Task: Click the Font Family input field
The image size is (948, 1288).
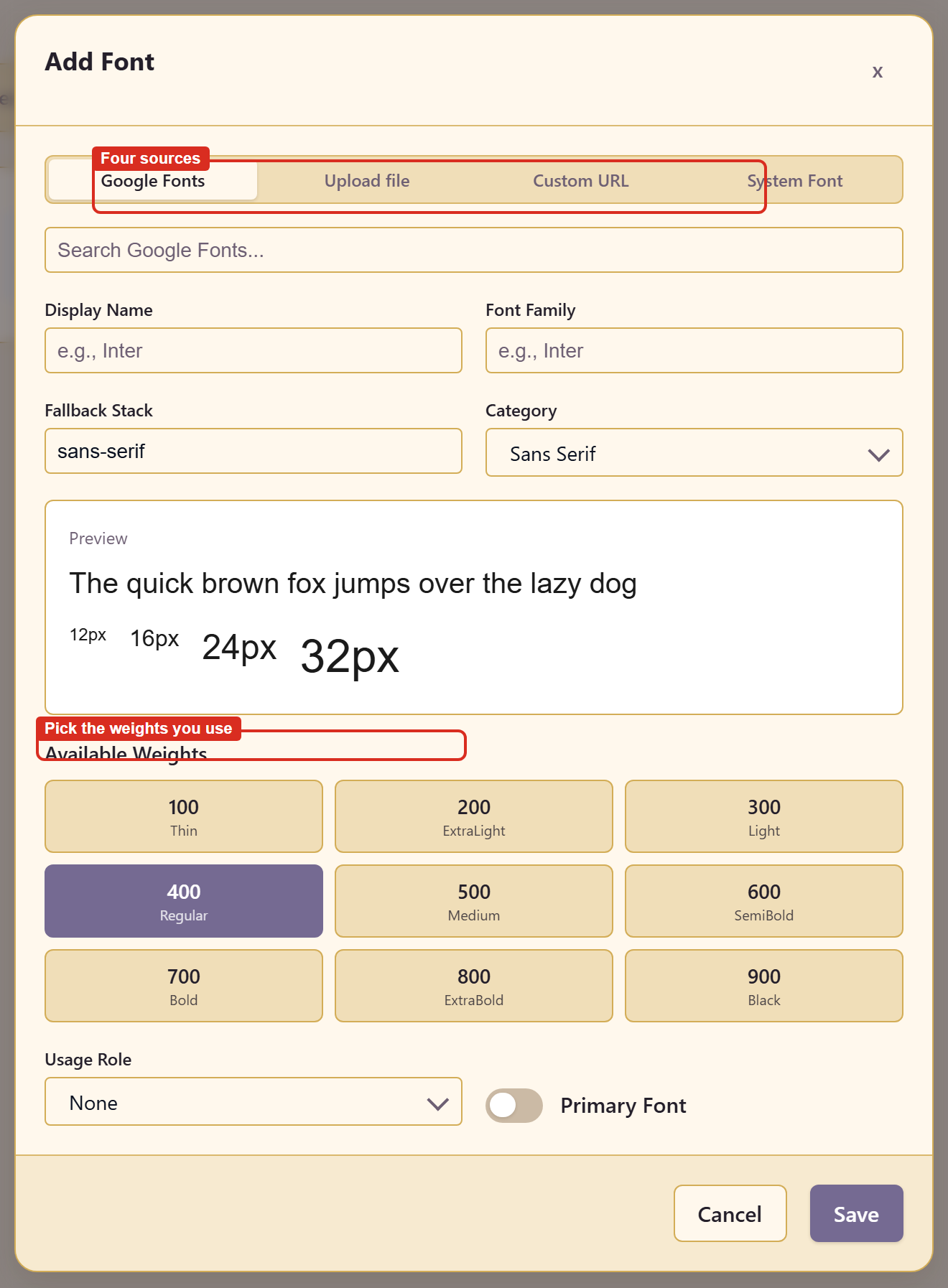Action: tap(694, 350)
